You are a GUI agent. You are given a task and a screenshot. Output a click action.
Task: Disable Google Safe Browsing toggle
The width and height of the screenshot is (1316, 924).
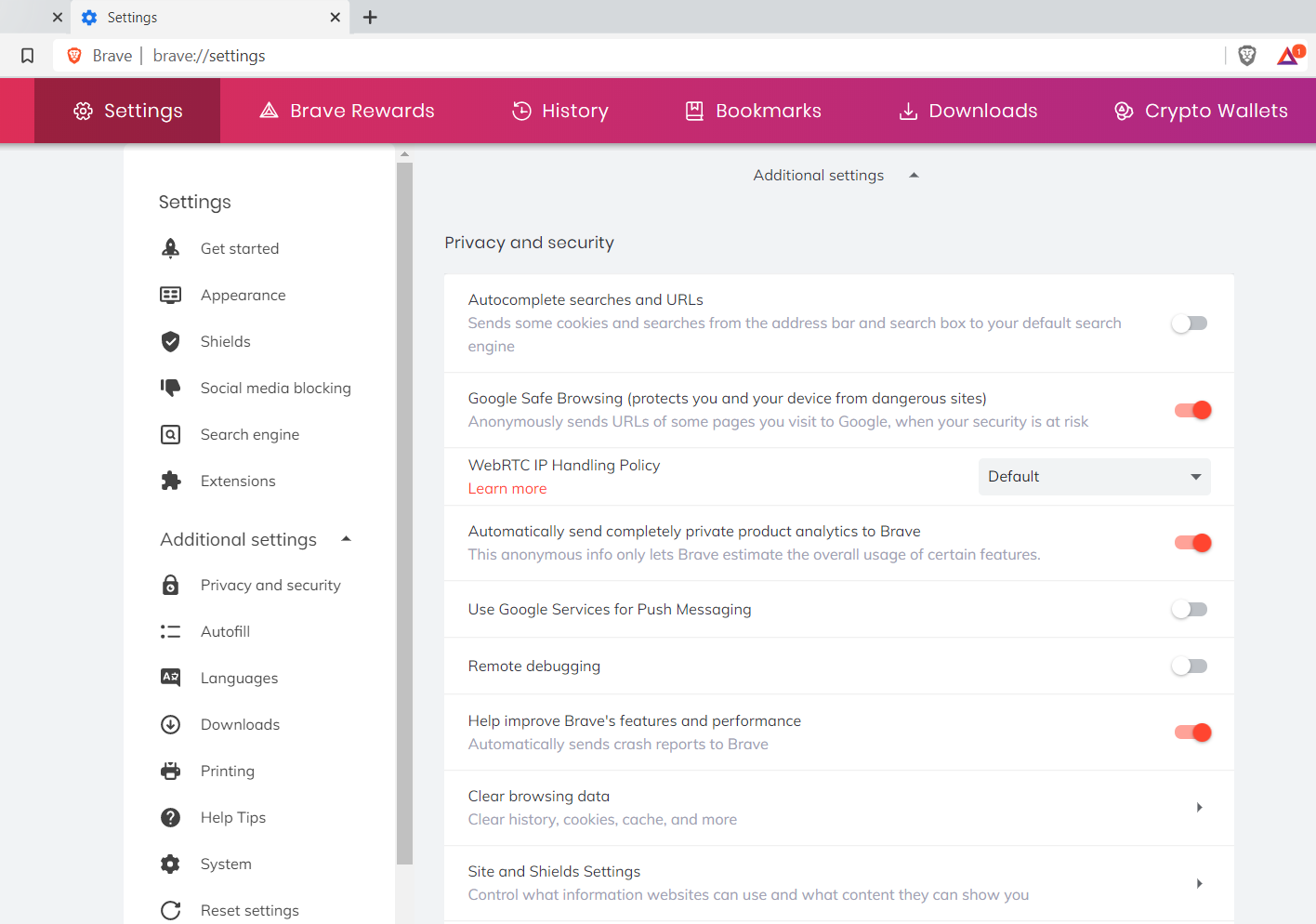click(x=1192, y=410)
